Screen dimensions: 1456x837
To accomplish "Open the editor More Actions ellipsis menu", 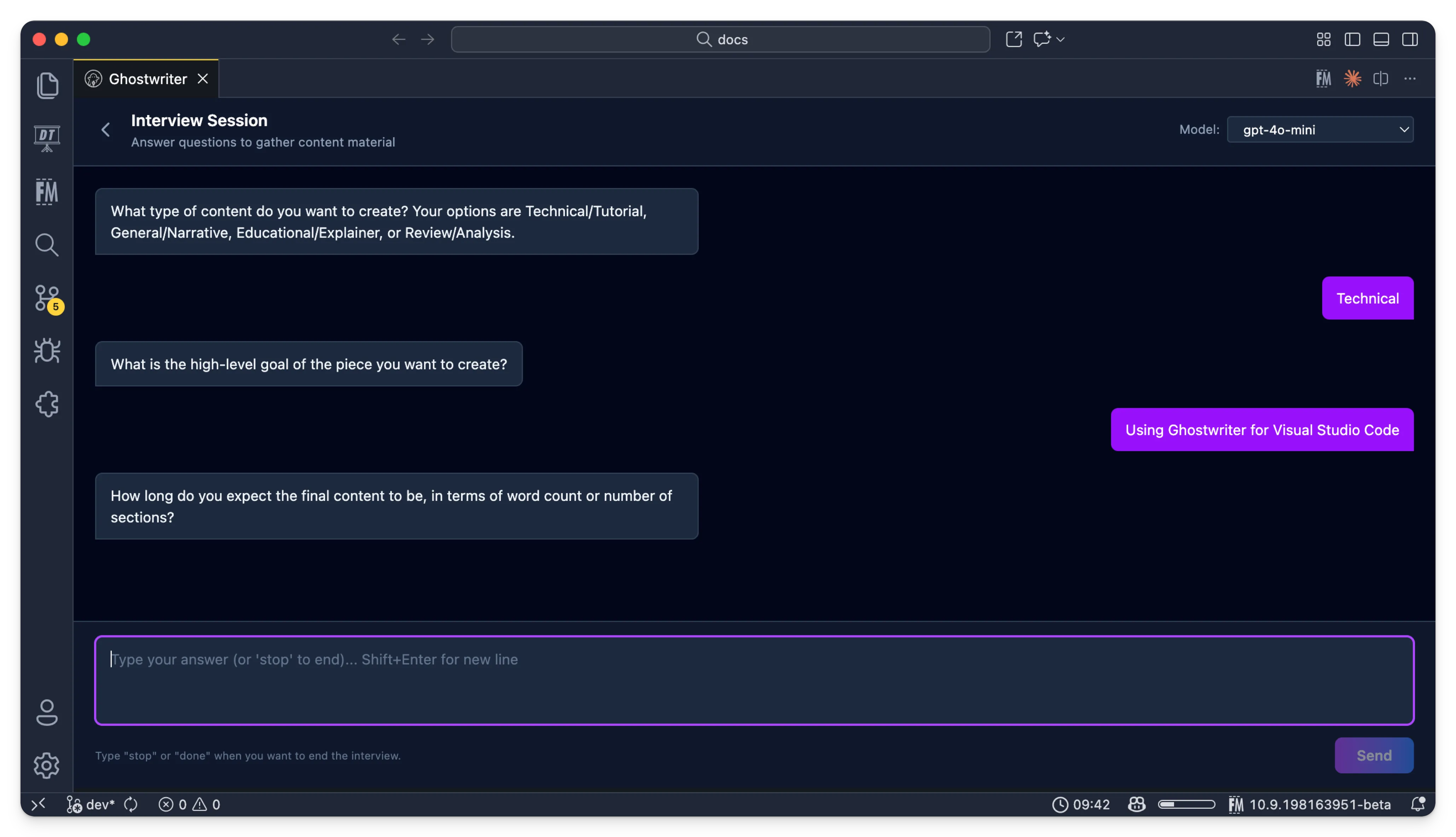I will 1409,79.
